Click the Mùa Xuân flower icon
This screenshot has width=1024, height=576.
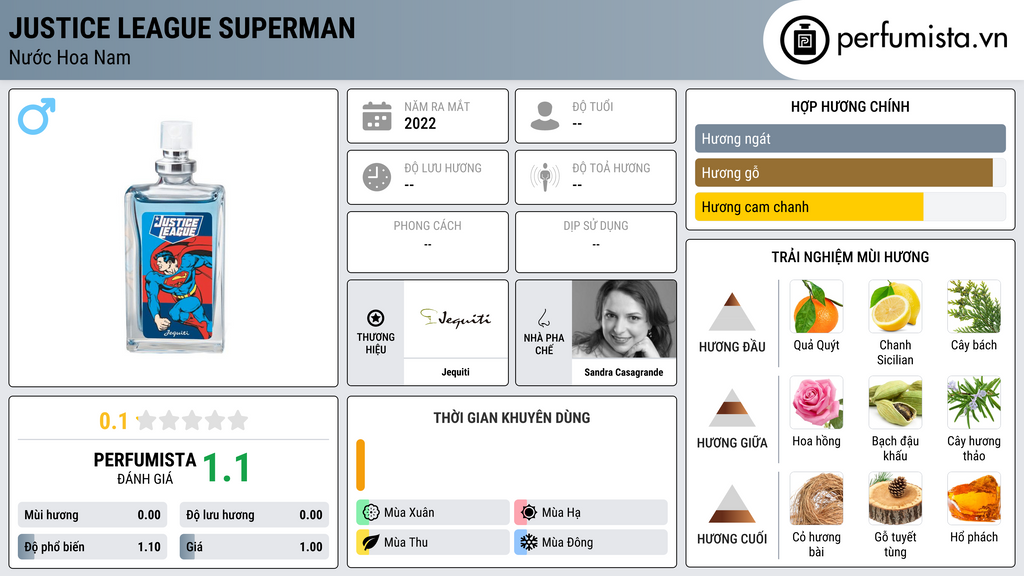(371, 513)
